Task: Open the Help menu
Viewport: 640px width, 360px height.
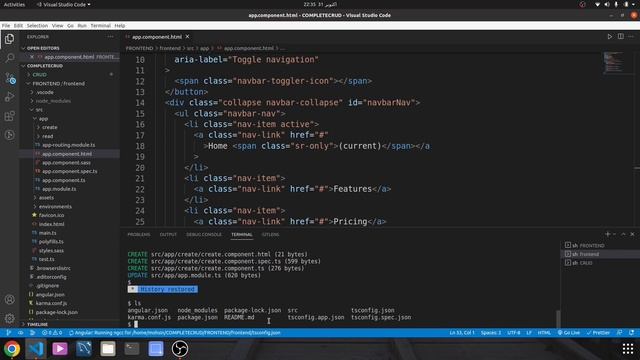Action: point(120,25)
